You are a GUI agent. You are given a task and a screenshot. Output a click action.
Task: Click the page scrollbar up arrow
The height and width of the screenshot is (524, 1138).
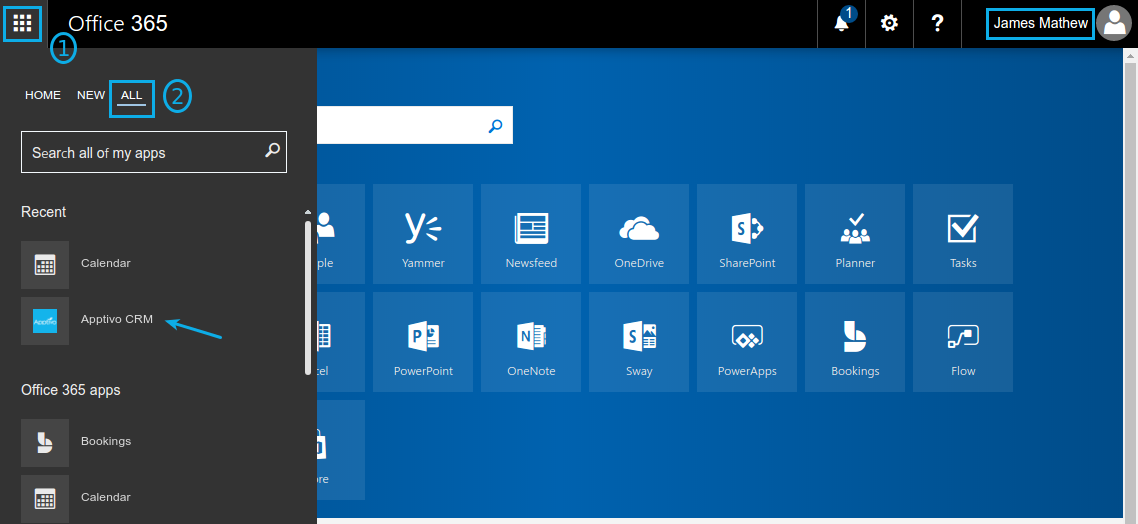click(x=1131, y=55)
